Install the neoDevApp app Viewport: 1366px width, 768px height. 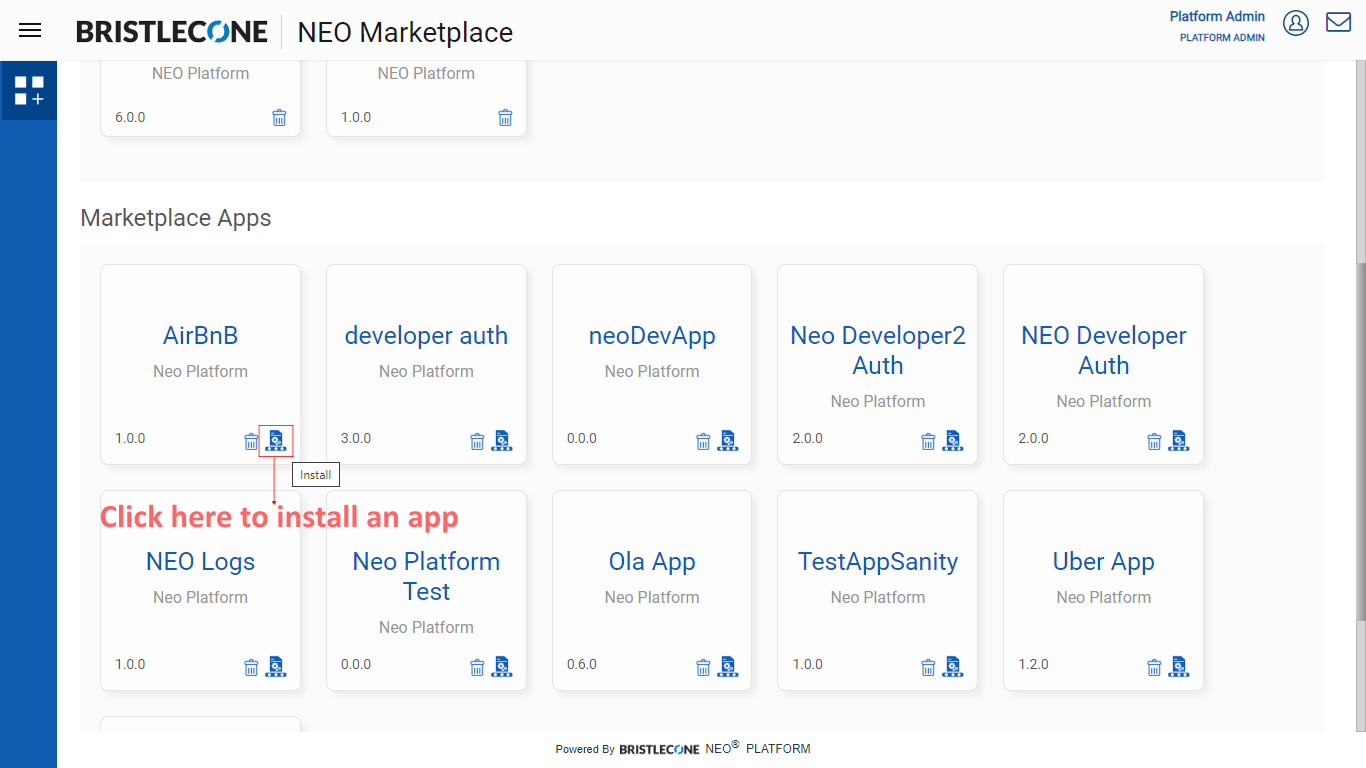click(x=727, y=440)
